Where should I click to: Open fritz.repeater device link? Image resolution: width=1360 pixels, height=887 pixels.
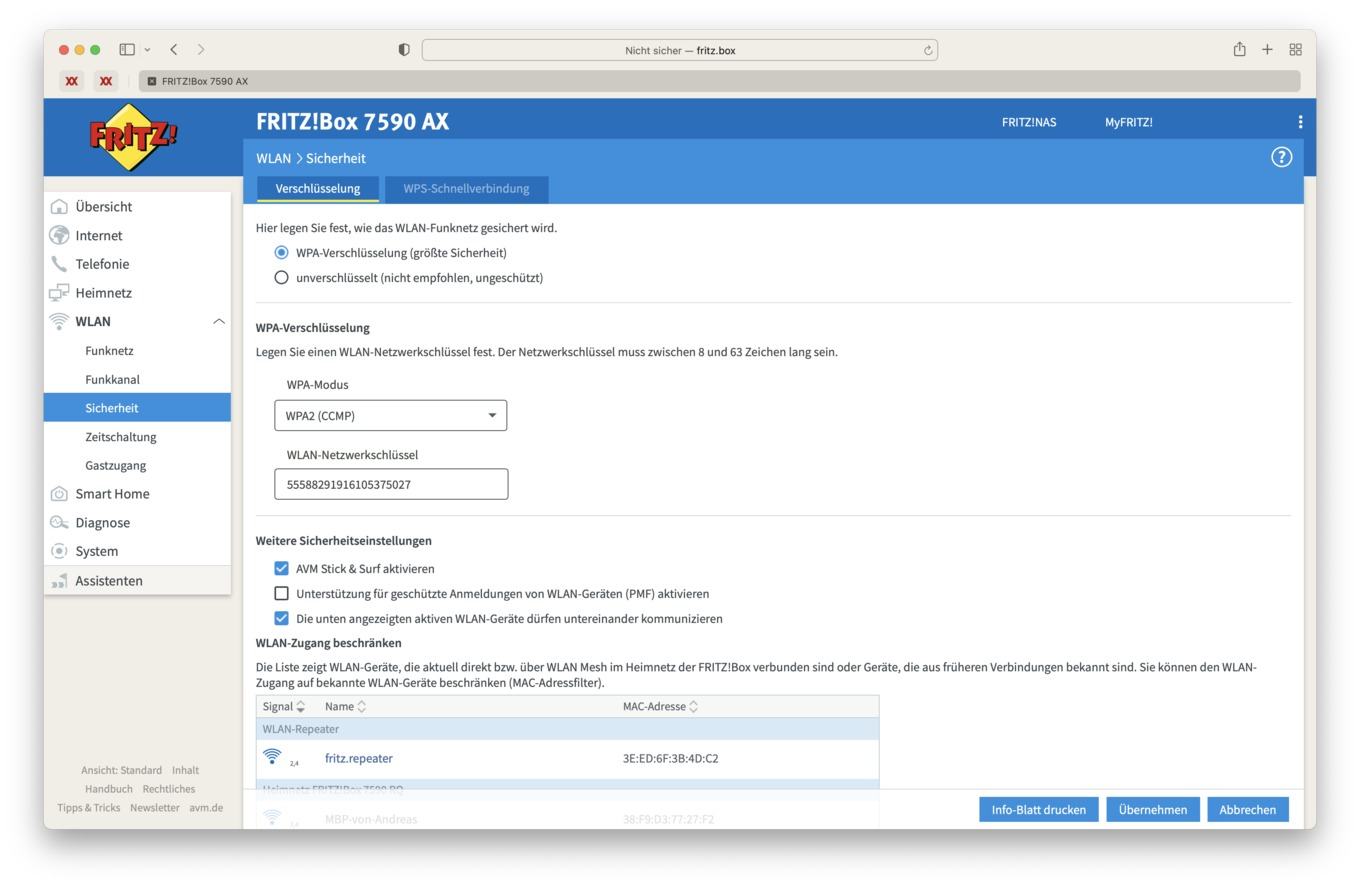pos(359,758)
